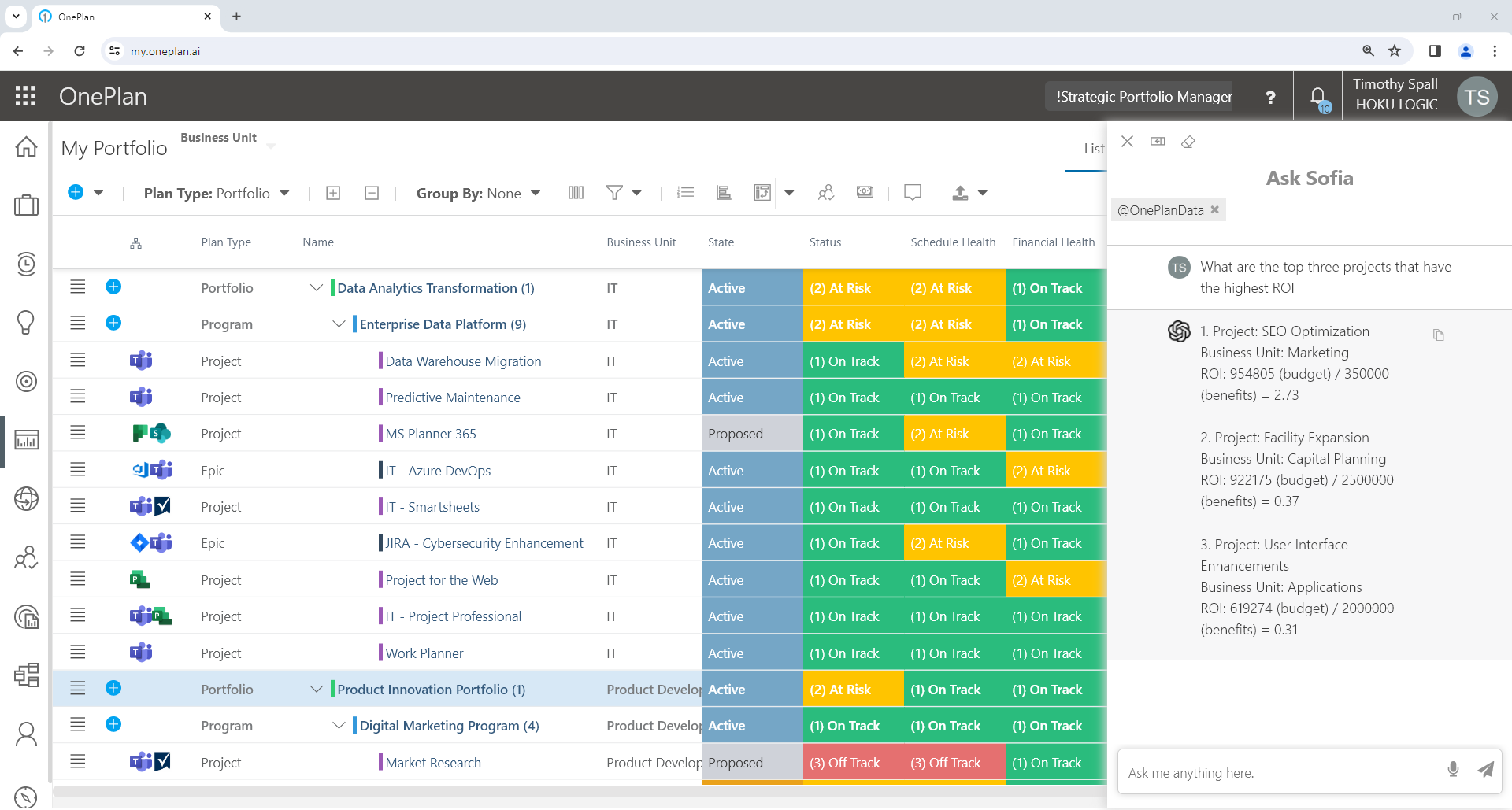
Task: Open the timesheet clock sidebar icon
Action: tap(26, 264)
